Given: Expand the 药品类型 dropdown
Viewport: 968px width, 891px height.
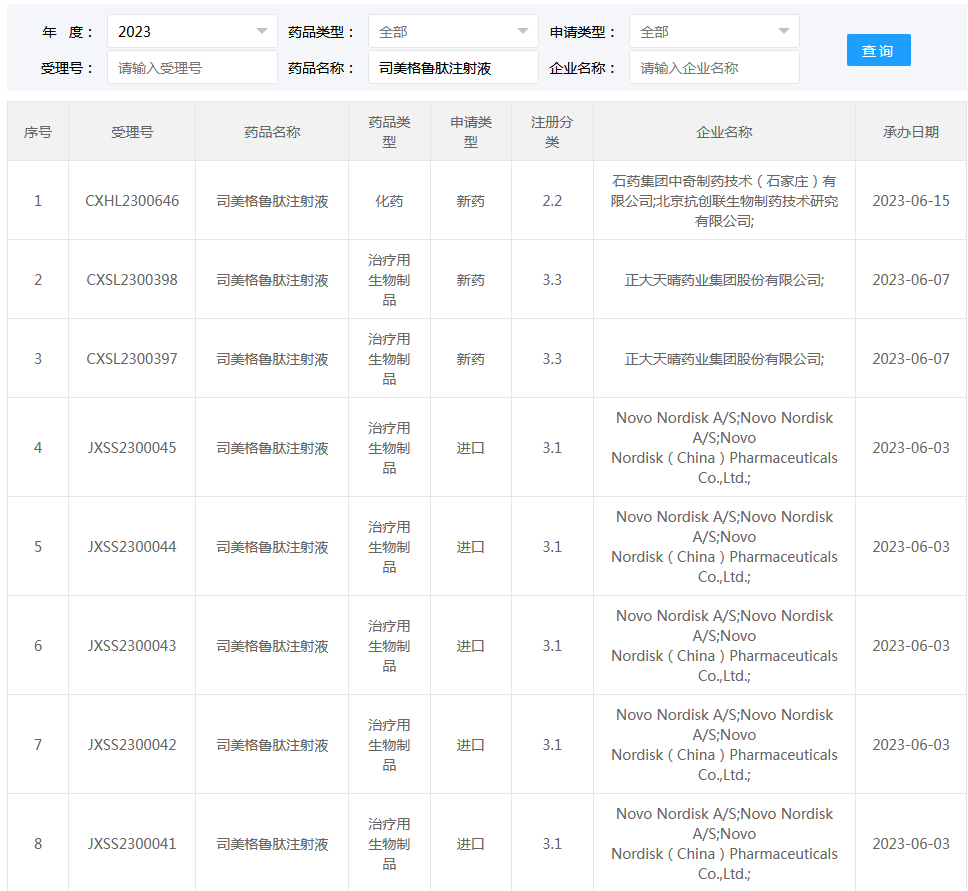Looking at the screenshot, I should tap(453, 31).
